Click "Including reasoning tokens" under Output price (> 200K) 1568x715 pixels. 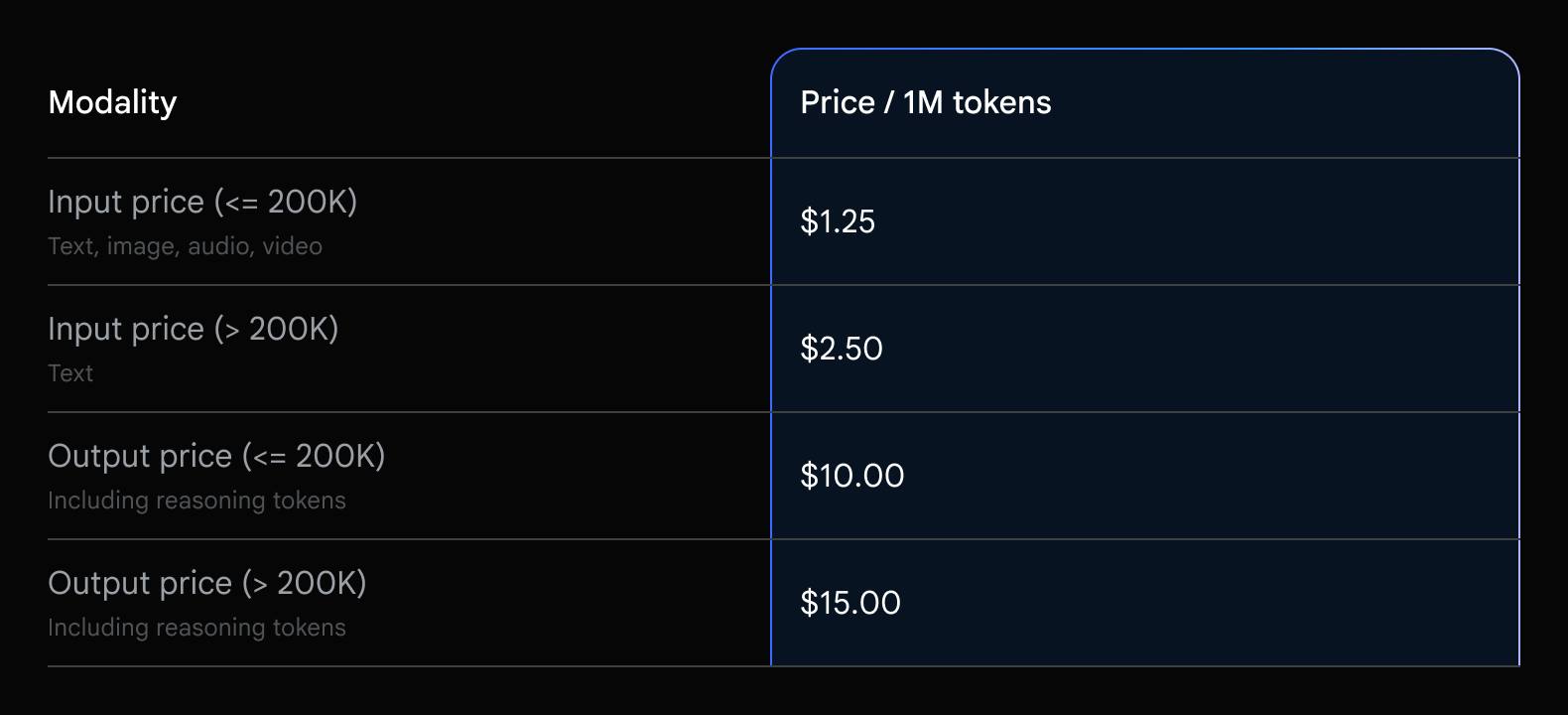click(x=196, y=628)
